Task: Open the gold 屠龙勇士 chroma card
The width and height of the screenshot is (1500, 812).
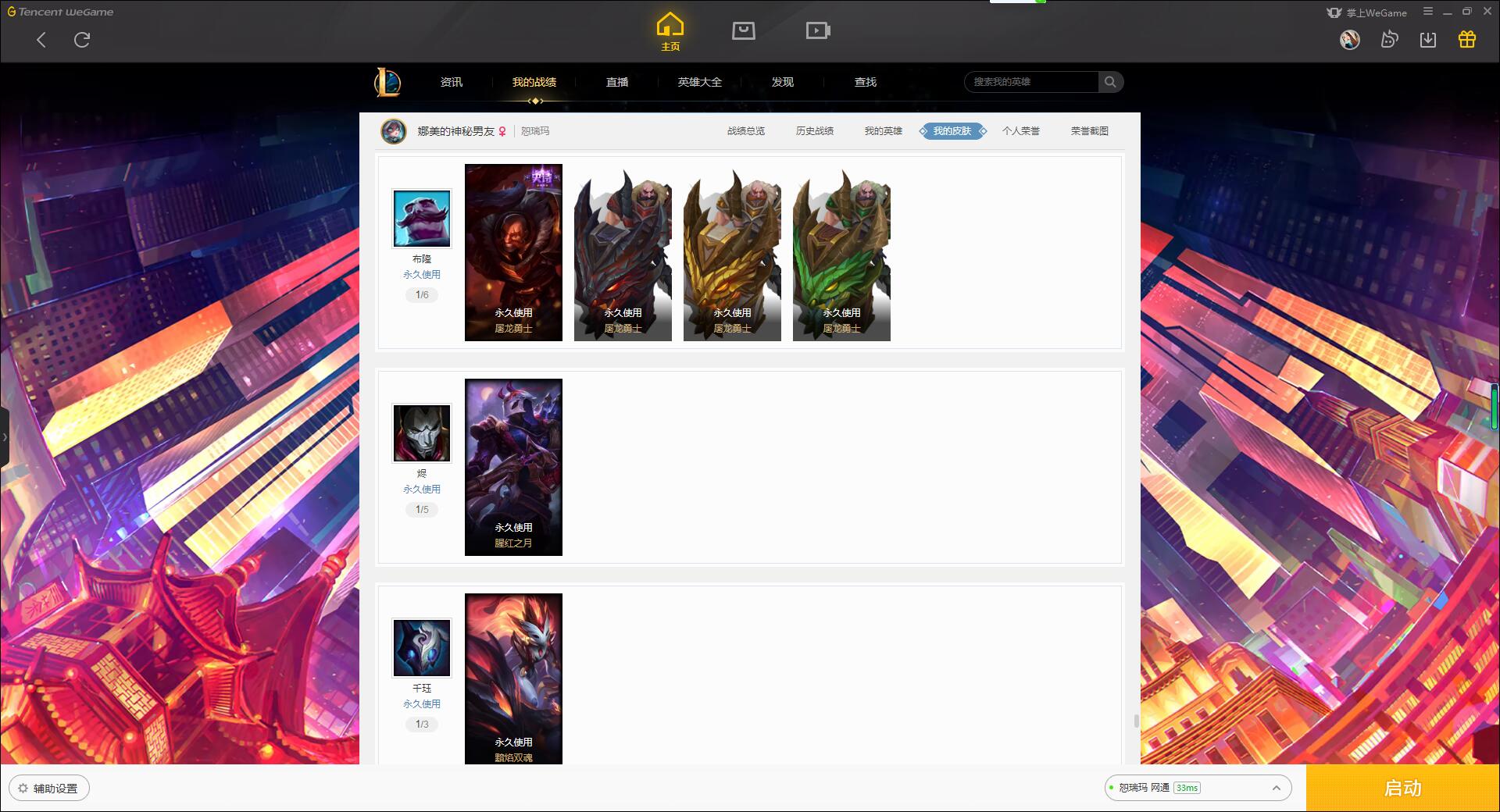Action: tap(732, 252)
